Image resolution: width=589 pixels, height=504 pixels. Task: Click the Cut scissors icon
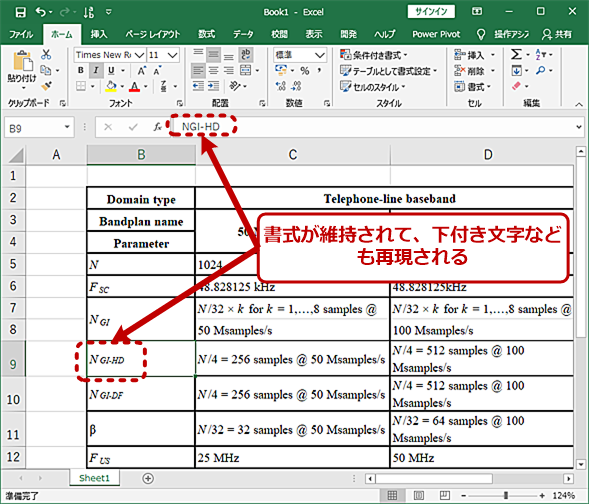tap(46, 54)
